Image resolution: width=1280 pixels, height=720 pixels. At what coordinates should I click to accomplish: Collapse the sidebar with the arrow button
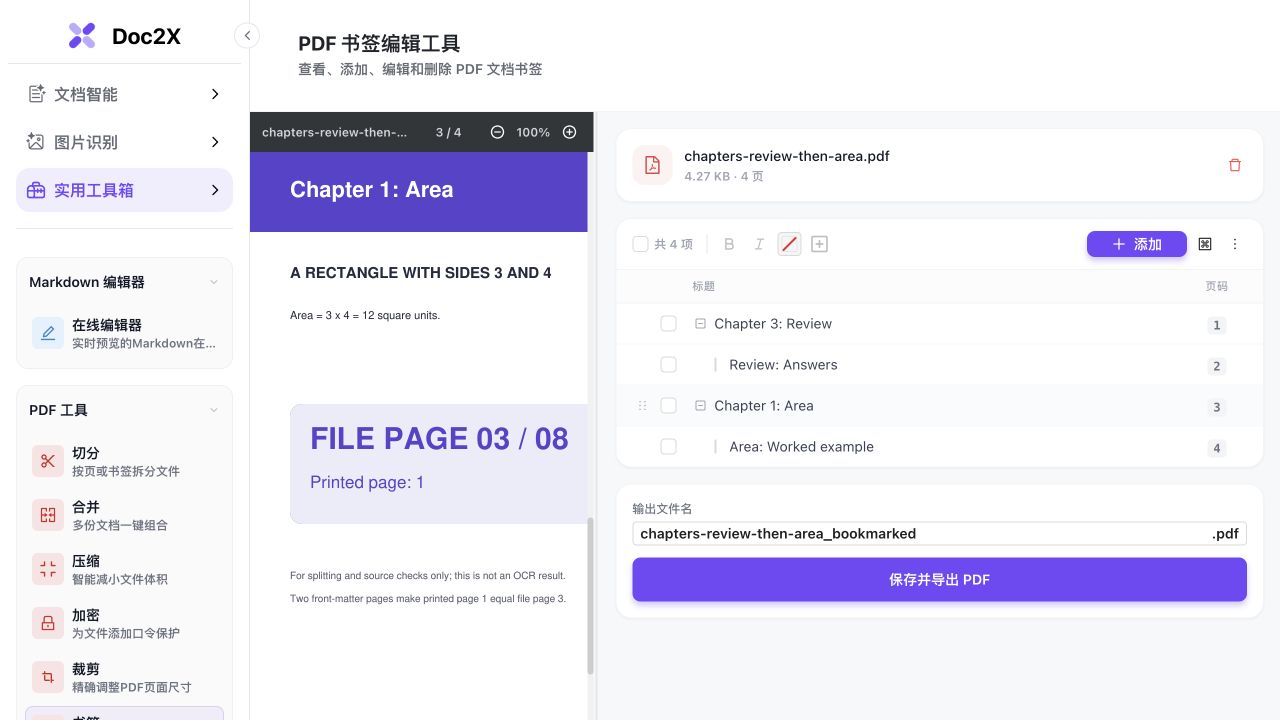coord(247,36)
